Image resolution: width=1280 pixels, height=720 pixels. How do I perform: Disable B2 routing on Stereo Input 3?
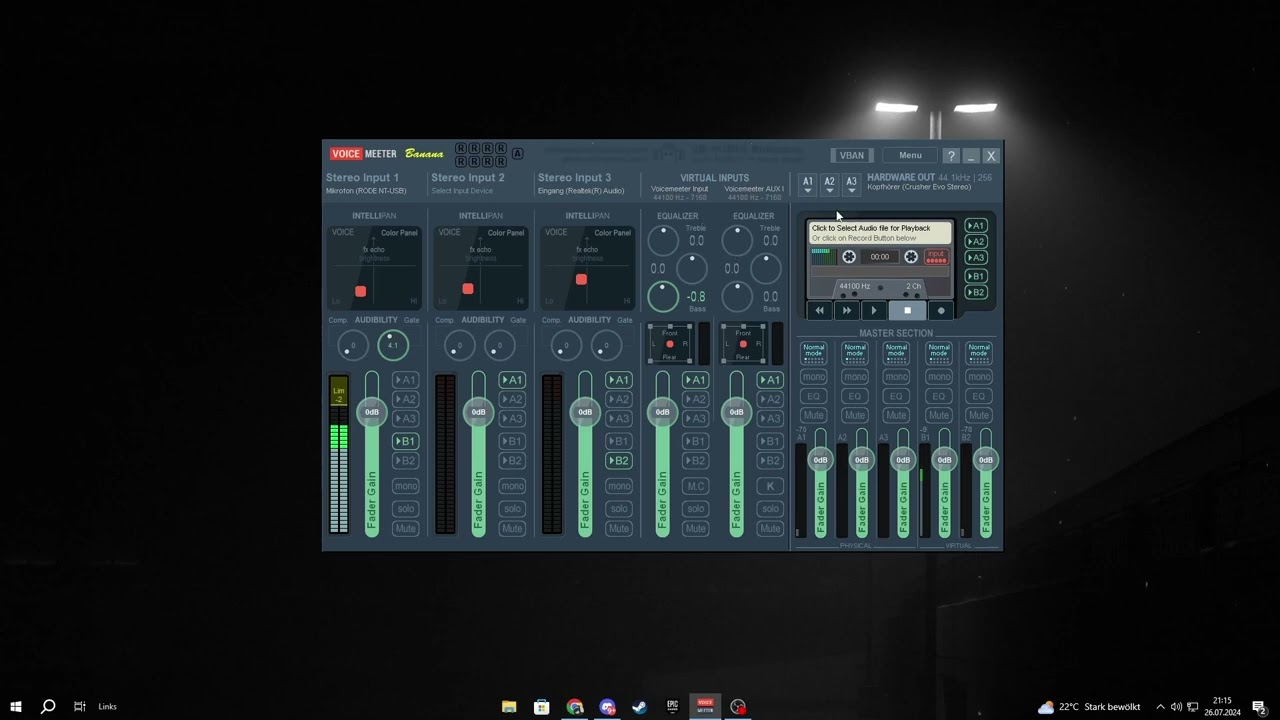[619, 461]
